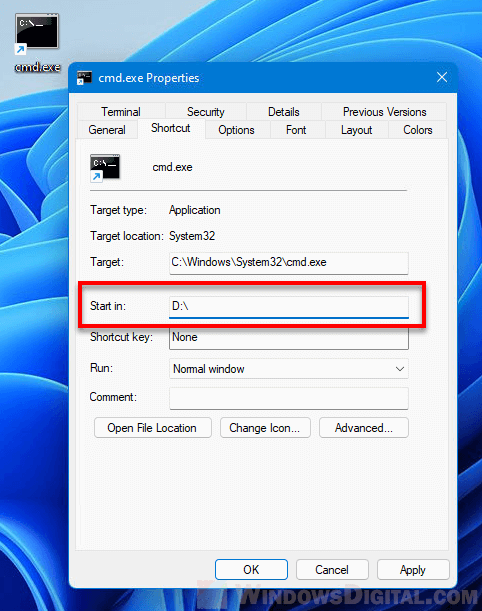Viewport: 482px width, 611px height.
Task: Click the Start in field
Action: point(289,307)
